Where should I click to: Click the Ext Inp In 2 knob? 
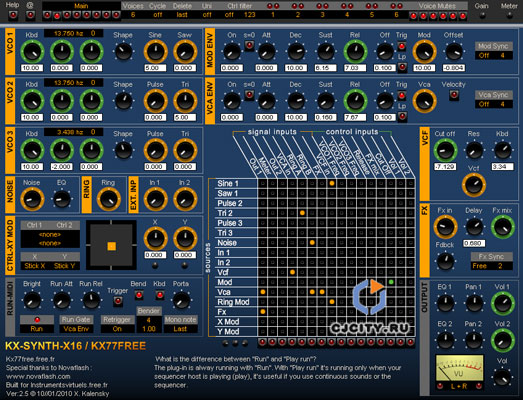tap(185, 199)
